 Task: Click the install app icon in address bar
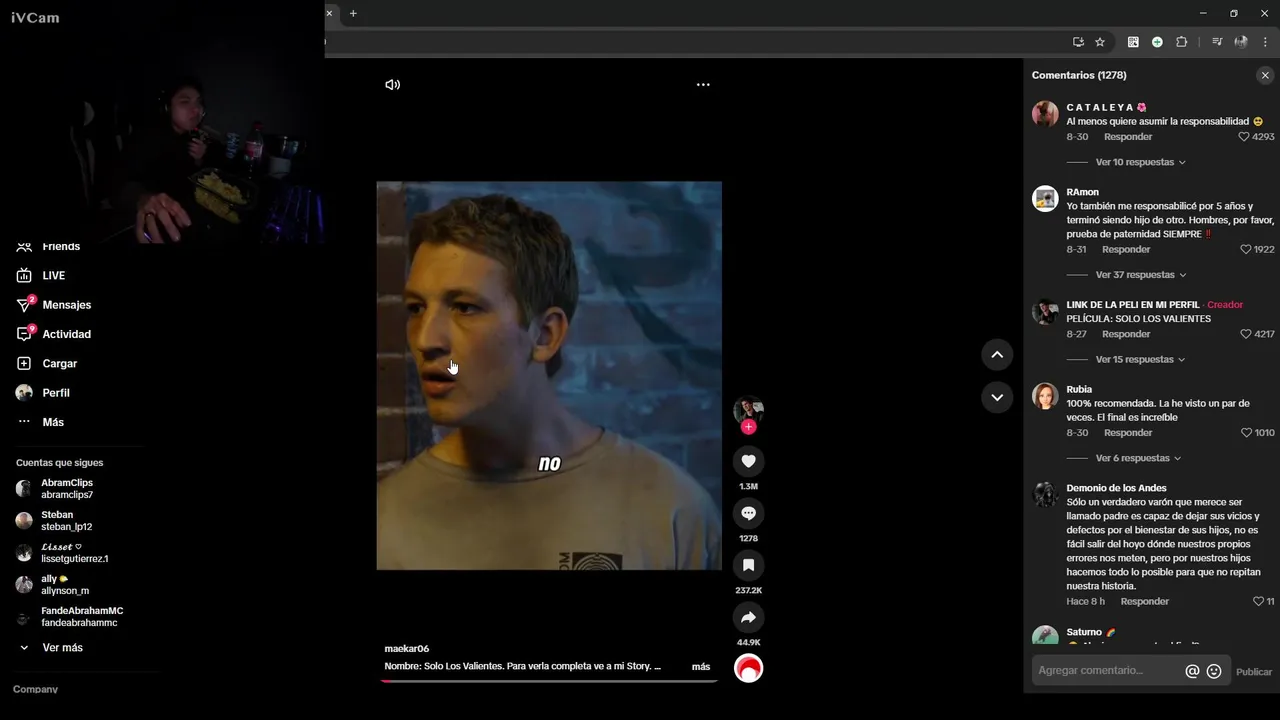coord(1078,42)
